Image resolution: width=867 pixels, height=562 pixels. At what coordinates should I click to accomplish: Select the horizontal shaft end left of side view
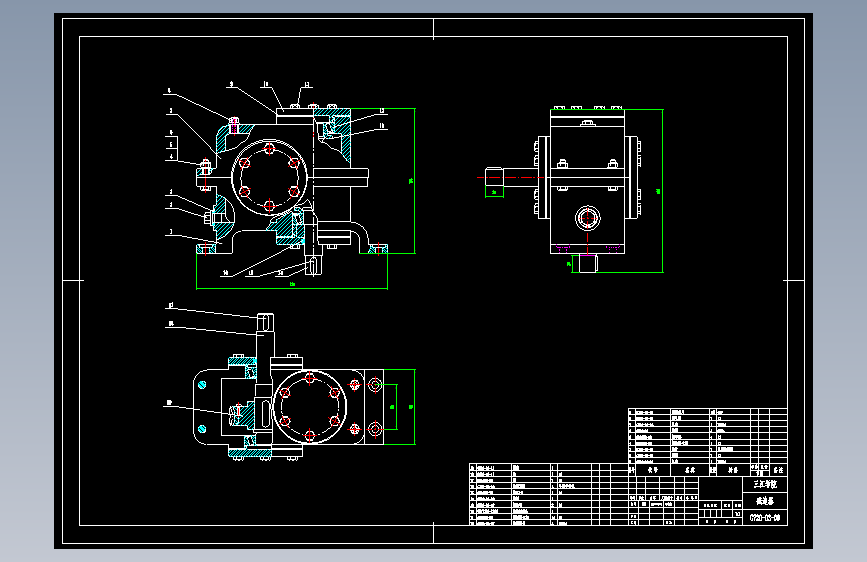click(495, 178)
